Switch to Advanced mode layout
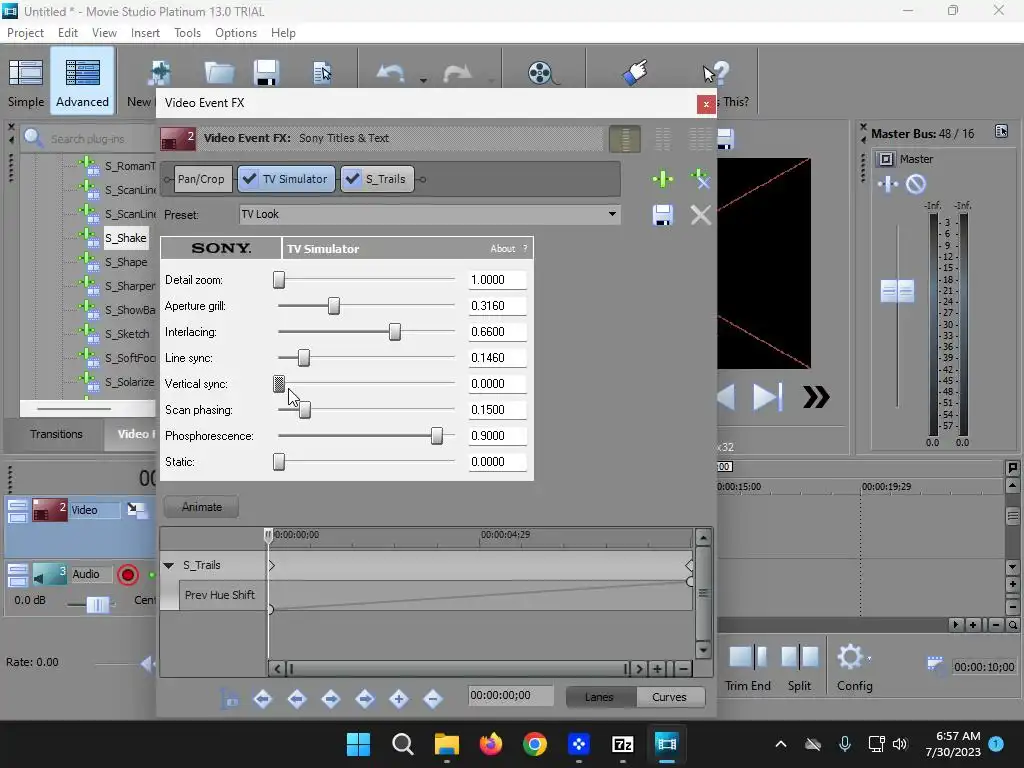This screenshot has height=768, width=1024. tap(82, 81)
